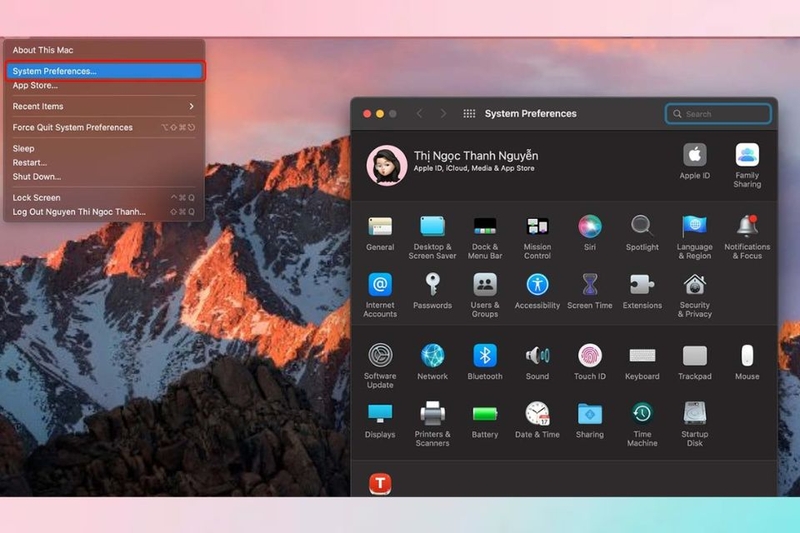Expand the Recent Items submenu
Viewport: 800px width, 533px height.
pos(104,106)
